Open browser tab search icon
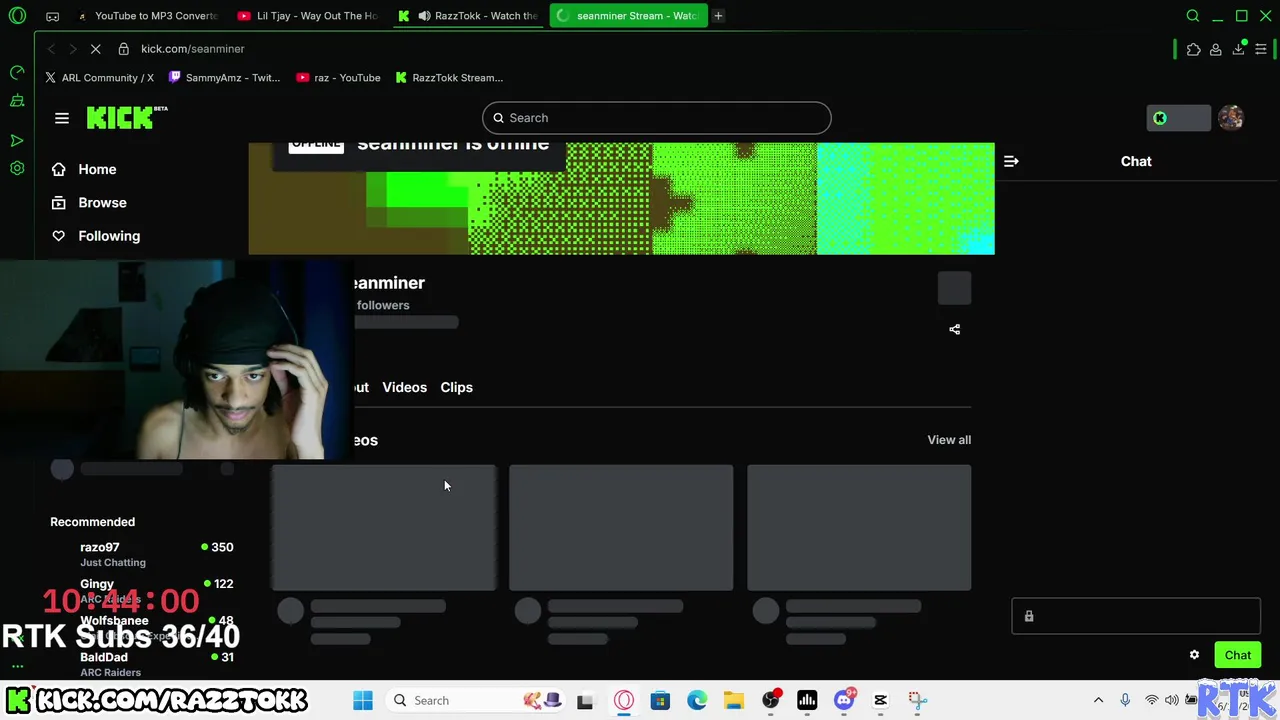Viewport: 1280px width, 720px height. 1192,16
